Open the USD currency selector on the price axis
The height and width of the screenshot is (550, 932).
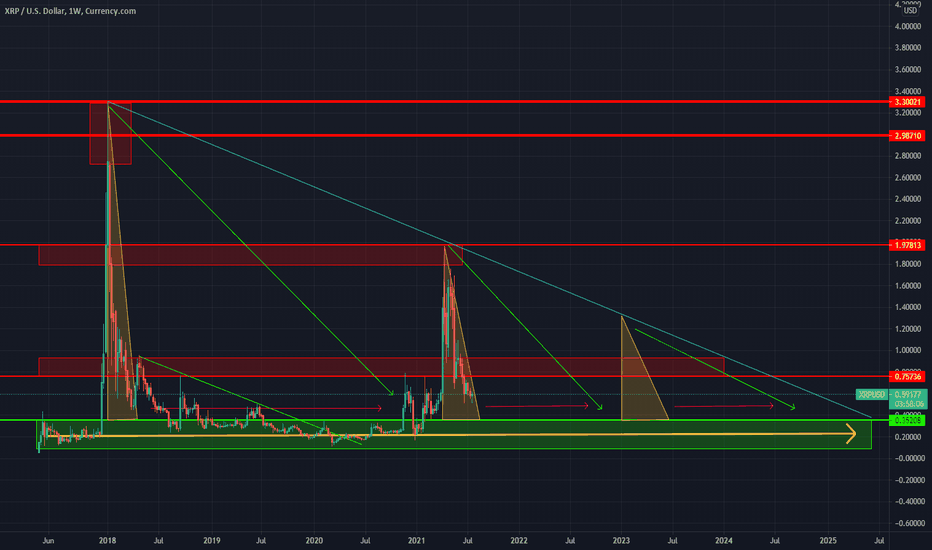point(910,11)
